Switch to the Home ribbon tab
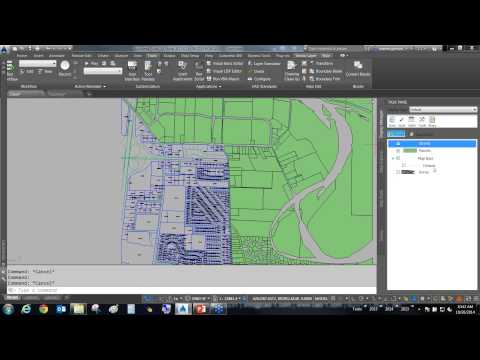 click(x=22, y=56)
